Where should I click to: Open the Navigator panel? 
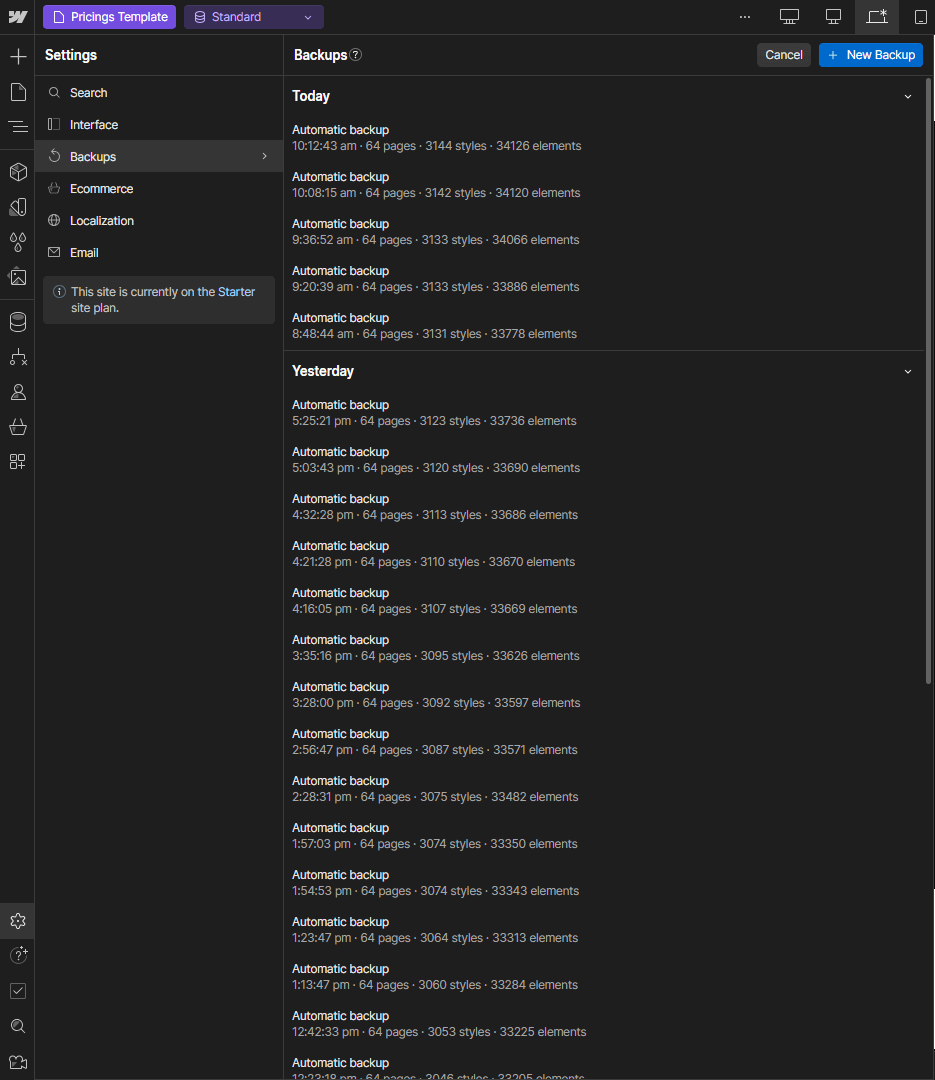(x=17, y=126)
